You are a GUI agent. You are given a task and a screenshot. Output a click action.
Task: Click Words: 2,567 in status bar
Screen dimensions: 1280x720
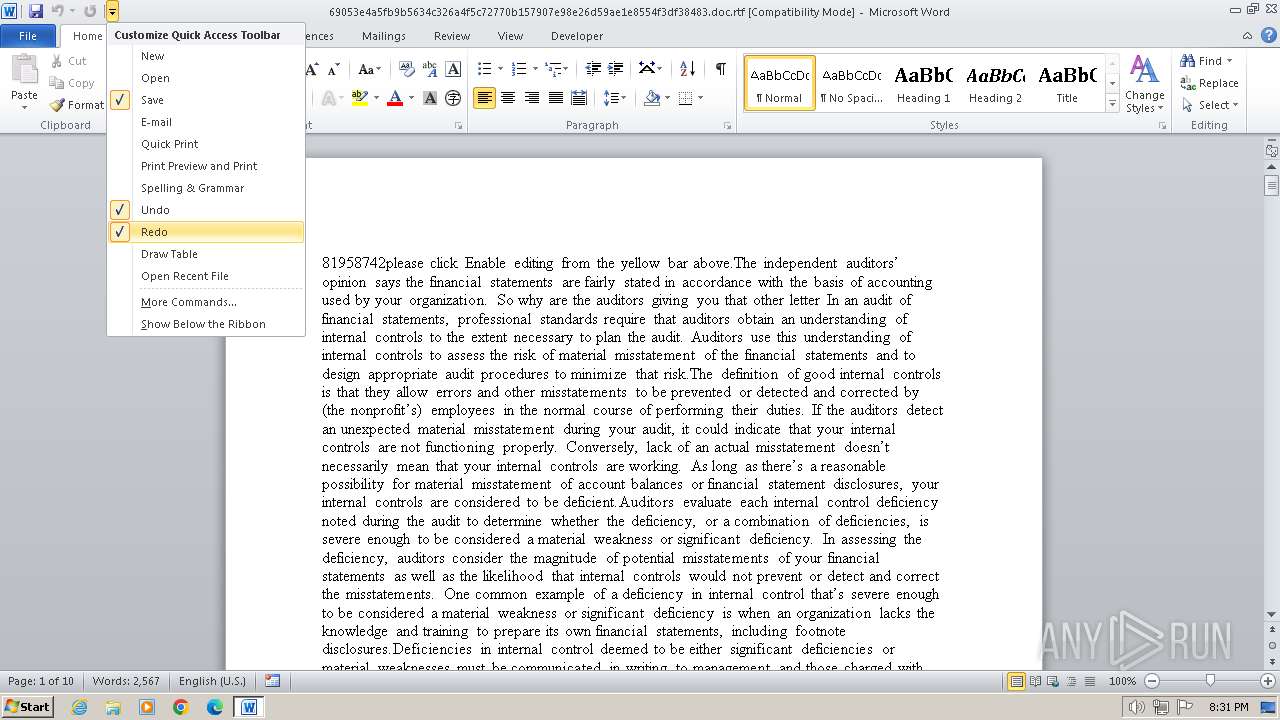(126, 681)
